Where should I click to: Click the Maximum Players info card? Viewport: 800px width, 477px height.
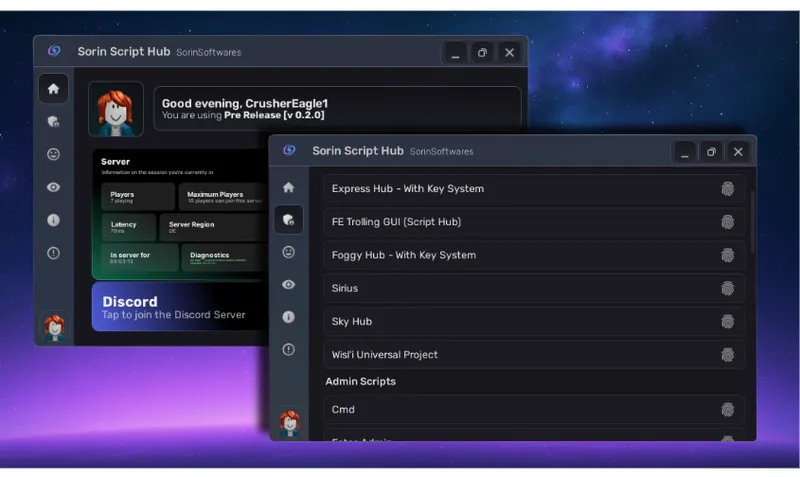click(x=223, y=197)
